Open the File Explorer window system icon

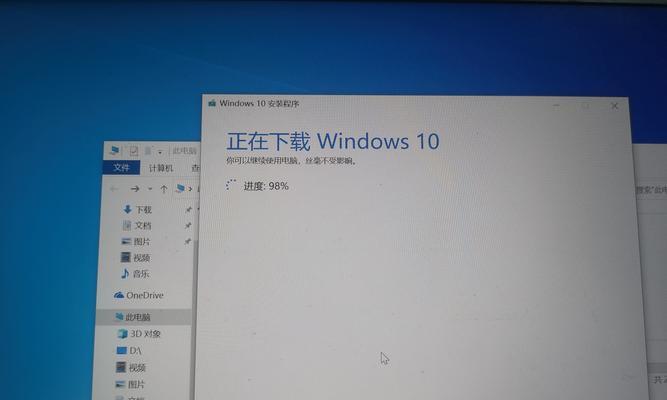point(115,150)
